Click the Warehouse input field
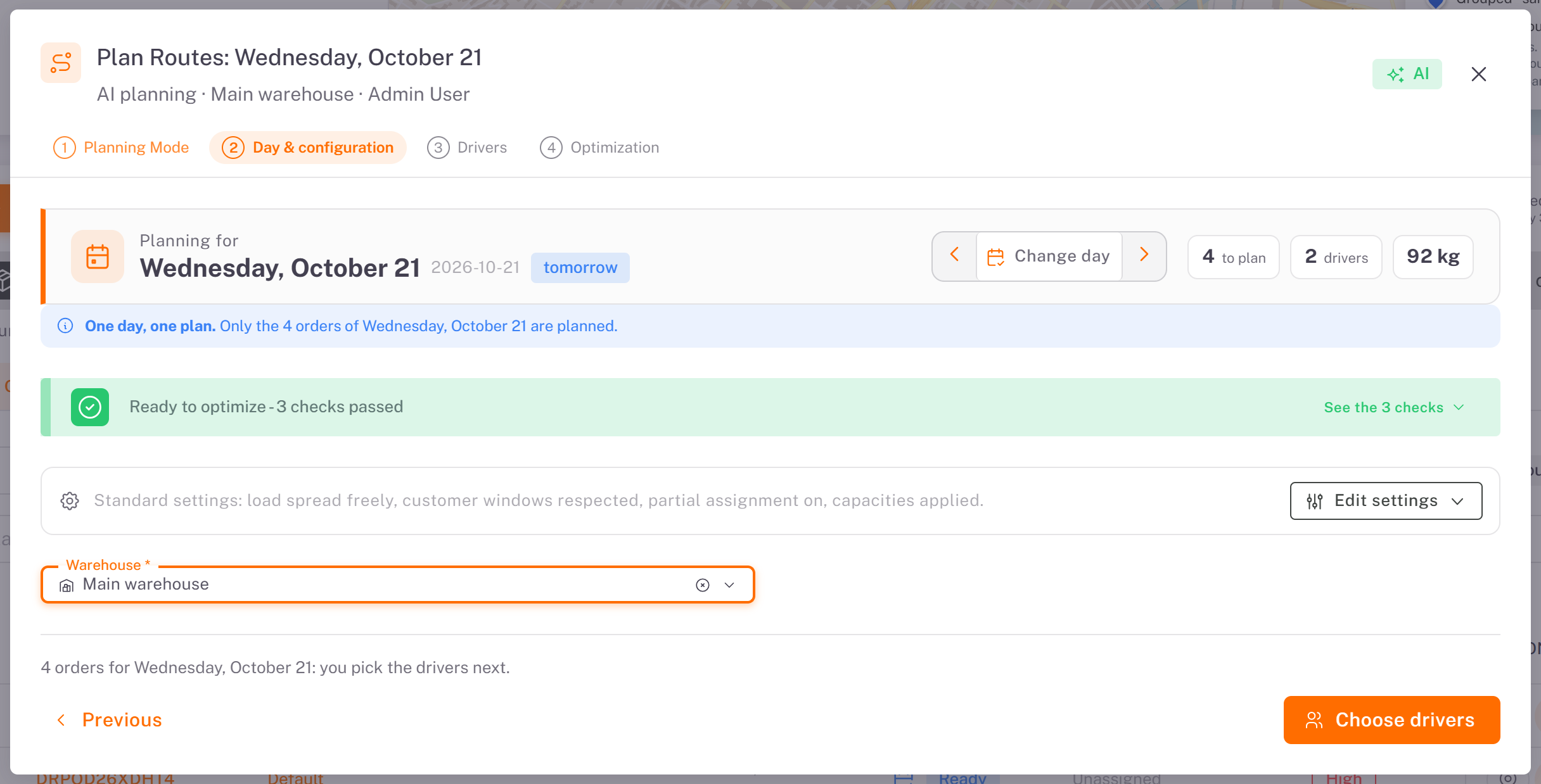This screenshot has height=784, width=1541. pyautogui.click(x=398, y=585)
